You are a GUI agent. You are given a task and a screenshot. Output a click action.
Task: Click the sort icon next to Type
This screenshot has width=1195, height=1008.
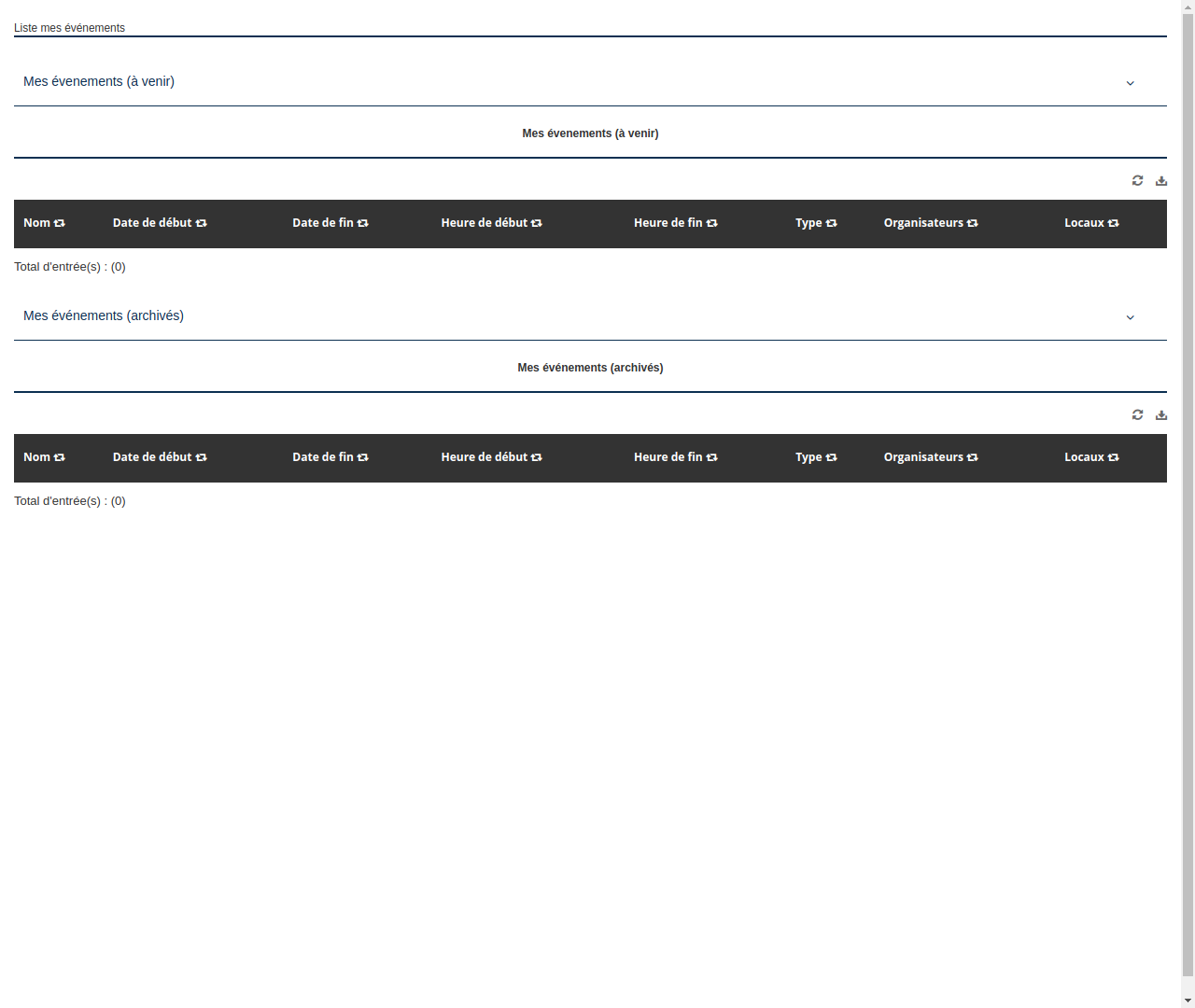pyautogui.click(x=831, y=223)
